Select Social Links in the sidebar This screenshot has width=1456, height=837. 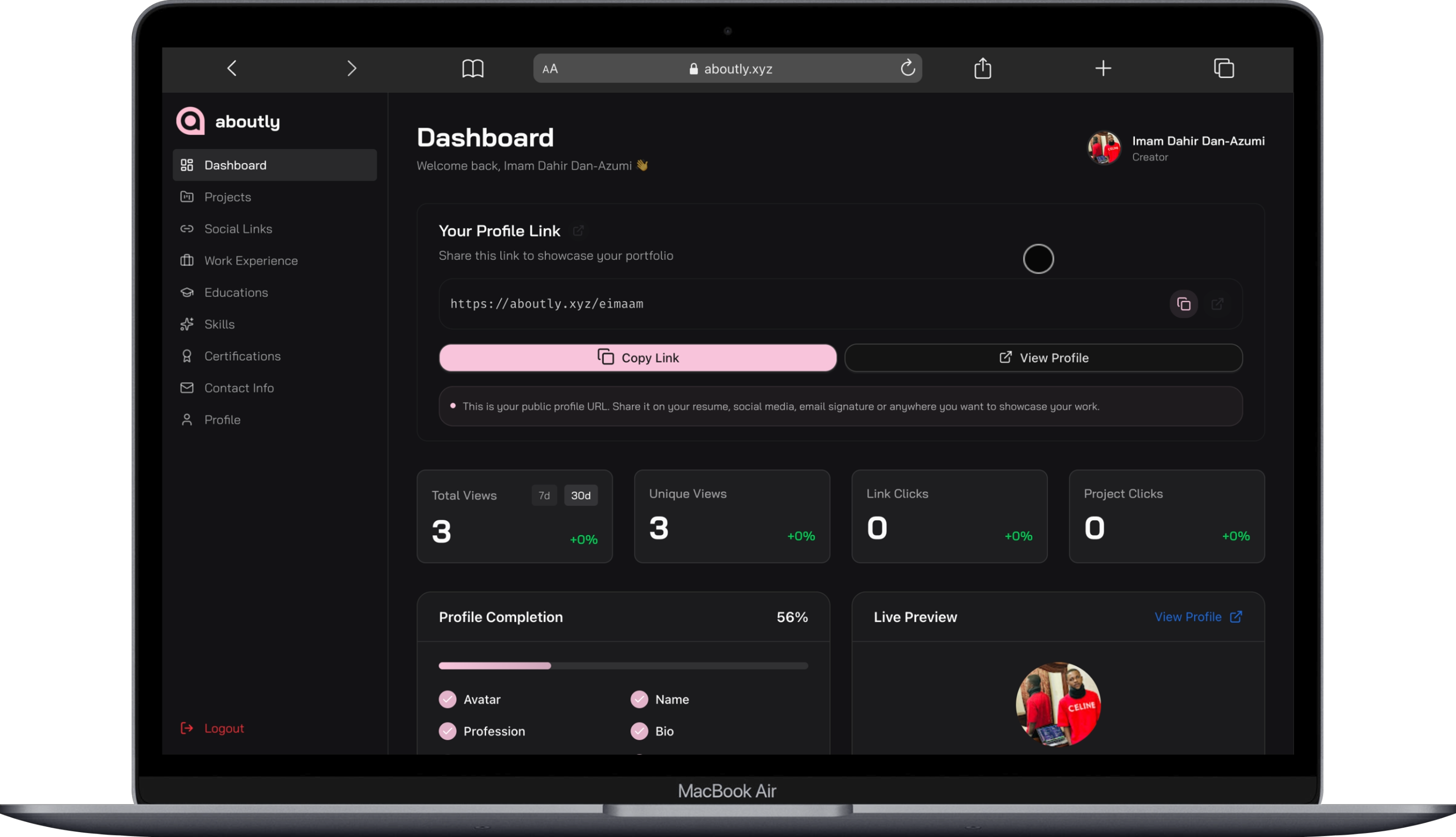click(238, 228)
